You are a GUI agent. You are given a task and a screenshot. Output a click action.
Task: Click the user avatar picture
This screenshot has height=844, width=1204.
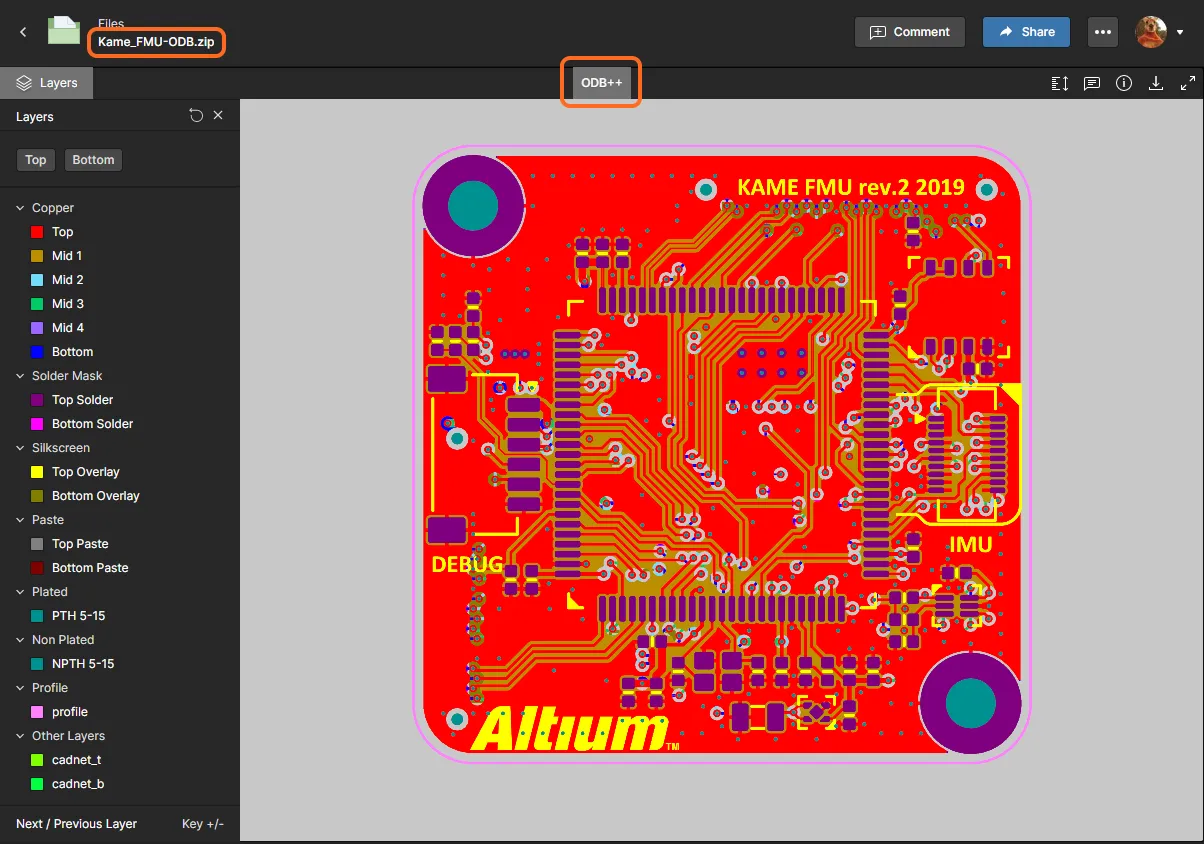tap(1151, 32)
